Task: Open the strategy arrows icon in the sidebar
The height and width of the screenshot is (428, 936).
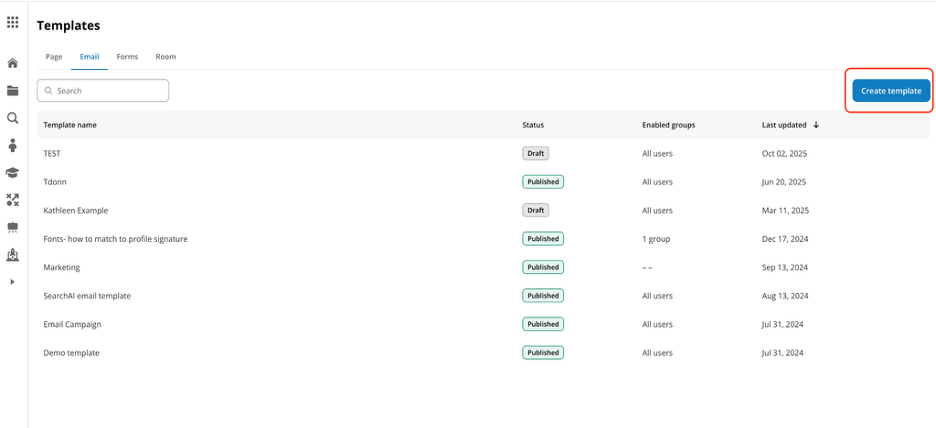Action: point(13,199)
